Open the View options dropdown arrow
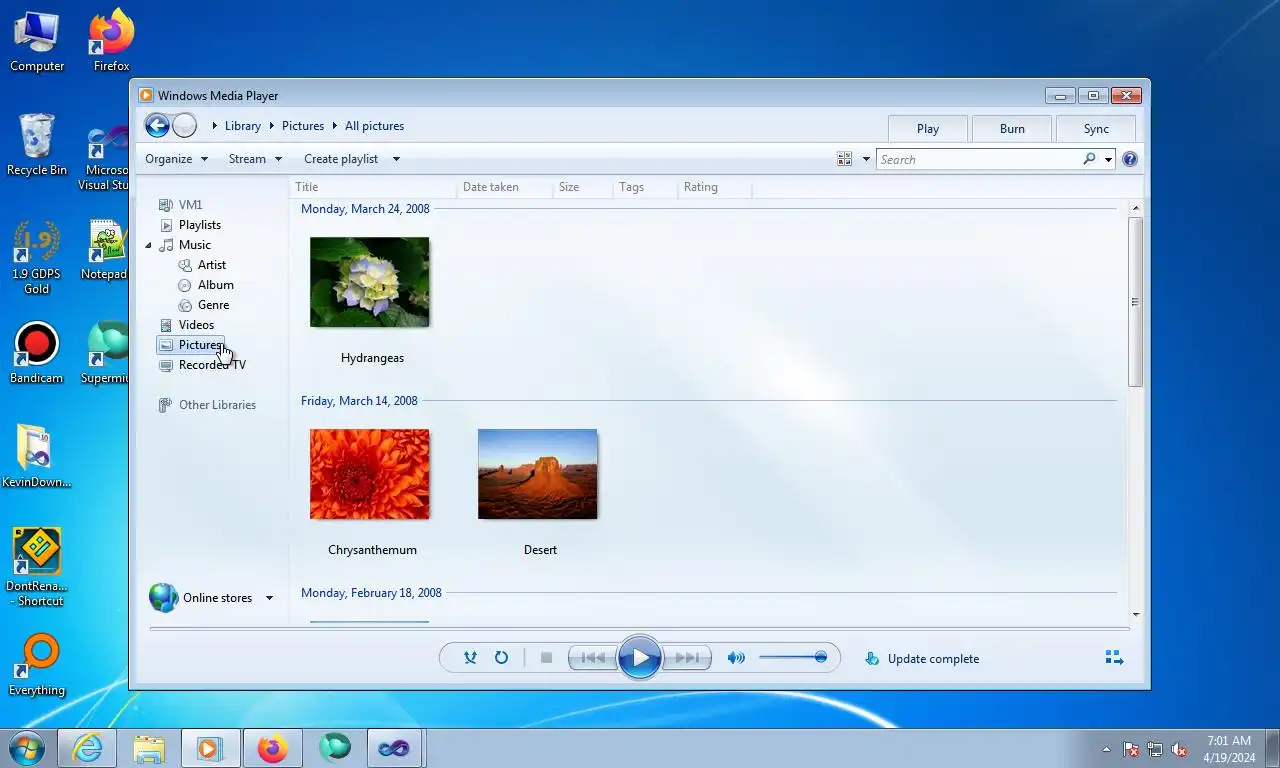The height and width of the screenshot is (768, 1280). 866,159
